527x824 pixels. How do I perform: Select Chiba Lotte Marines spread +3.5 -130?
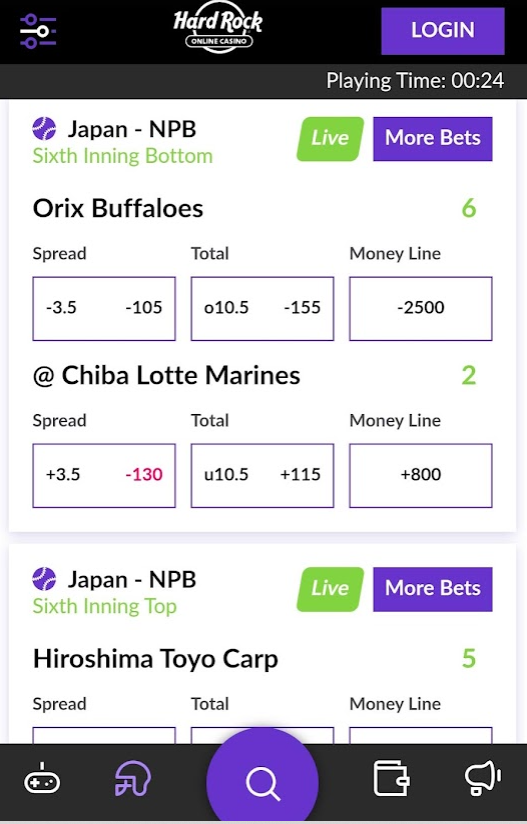pos(104,476)
